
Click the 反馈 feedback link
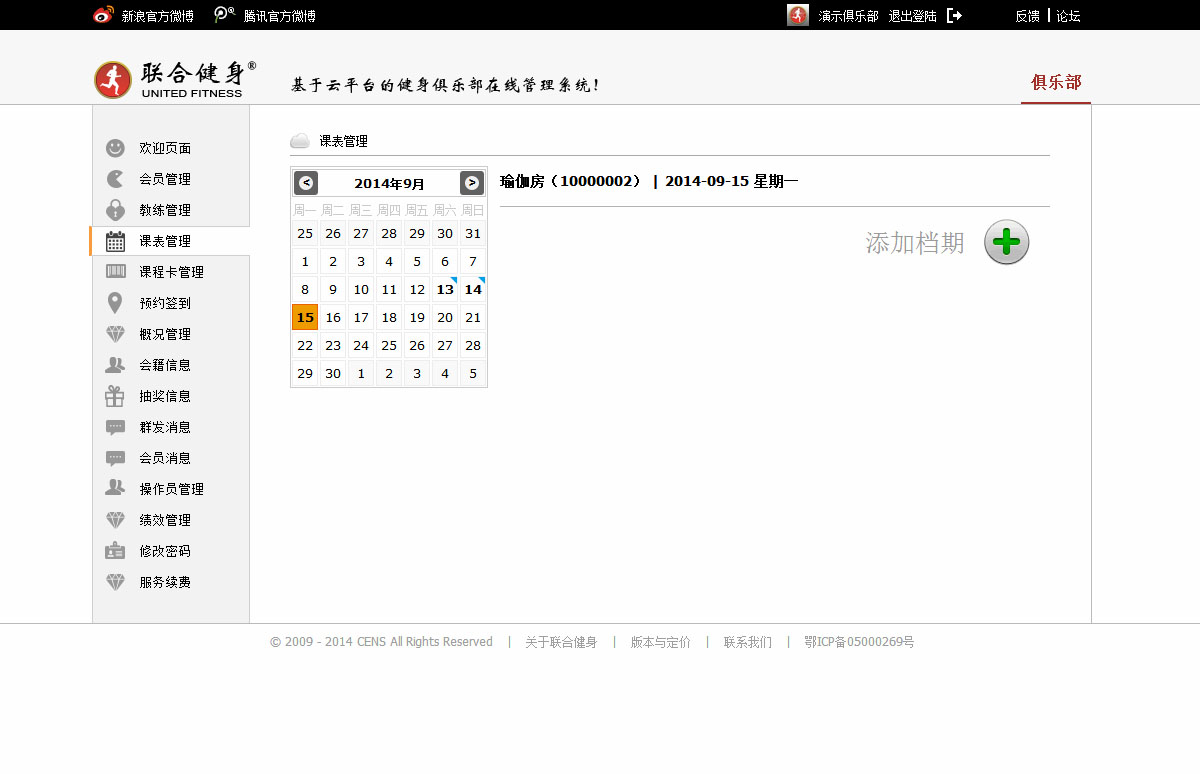point(1027,16)
